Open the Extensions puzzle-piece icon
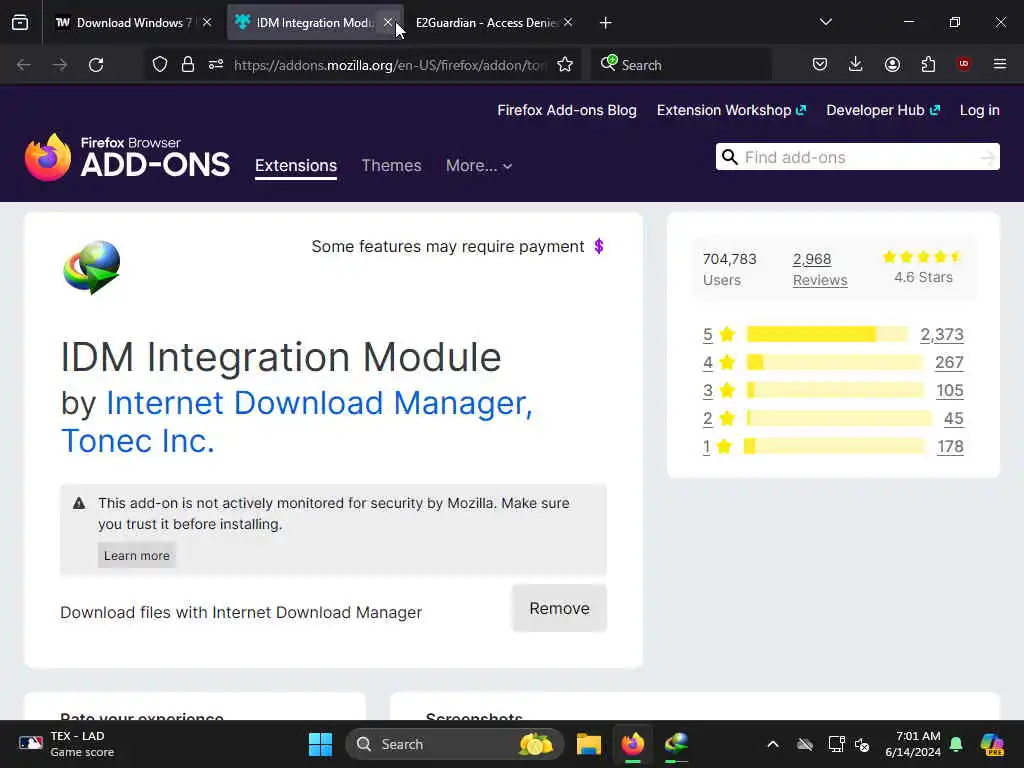 [928, 64]
